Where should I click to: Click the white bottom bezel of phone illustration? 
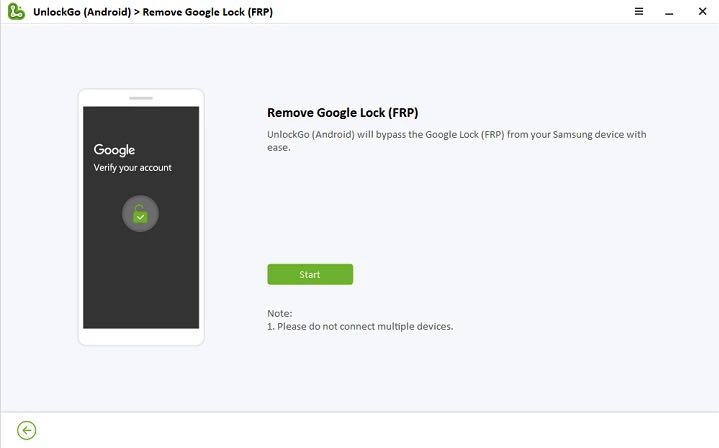[x=141, y=337]
